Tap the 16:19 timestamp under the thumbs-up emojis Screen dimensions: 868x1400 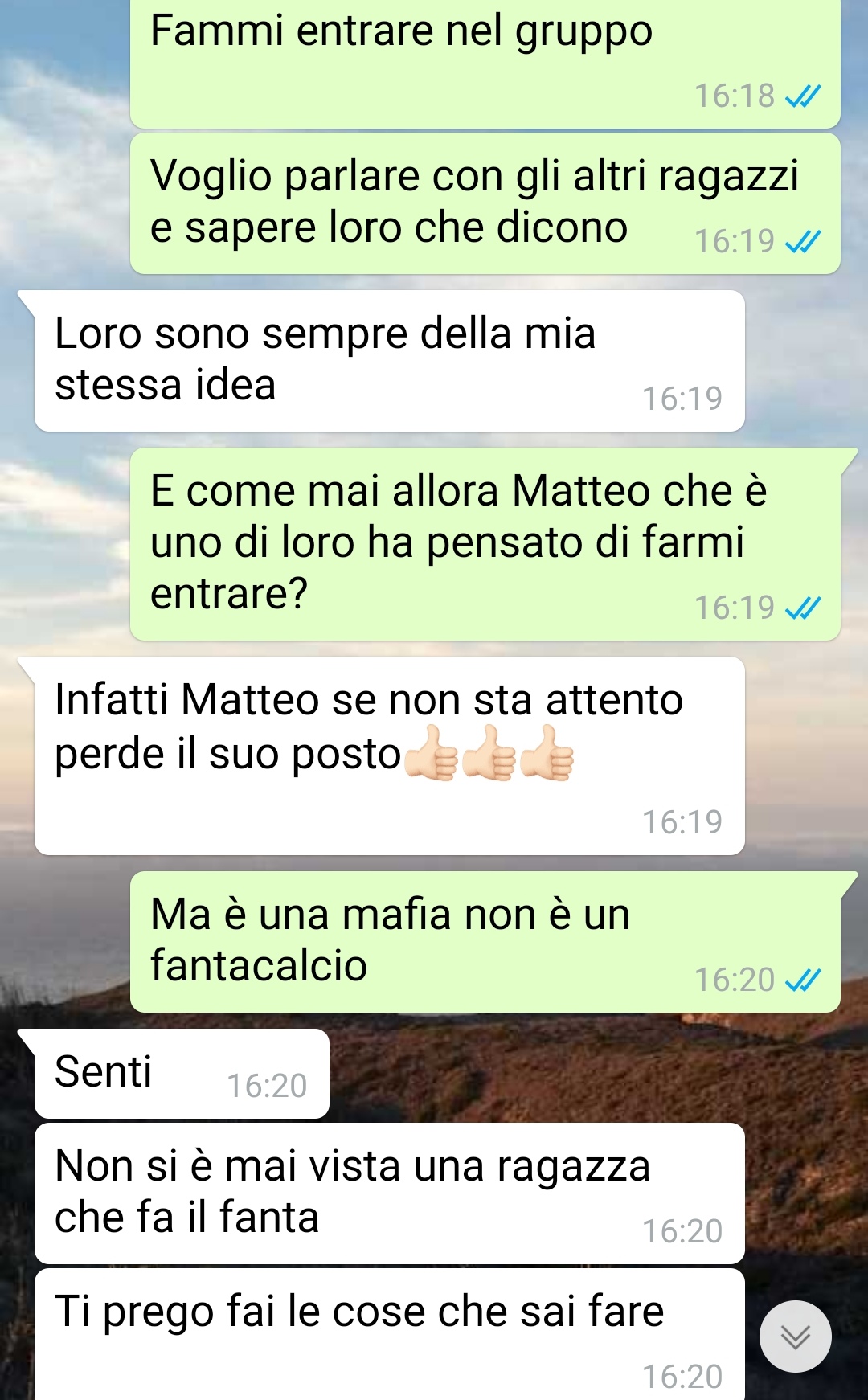coord(682,822)
